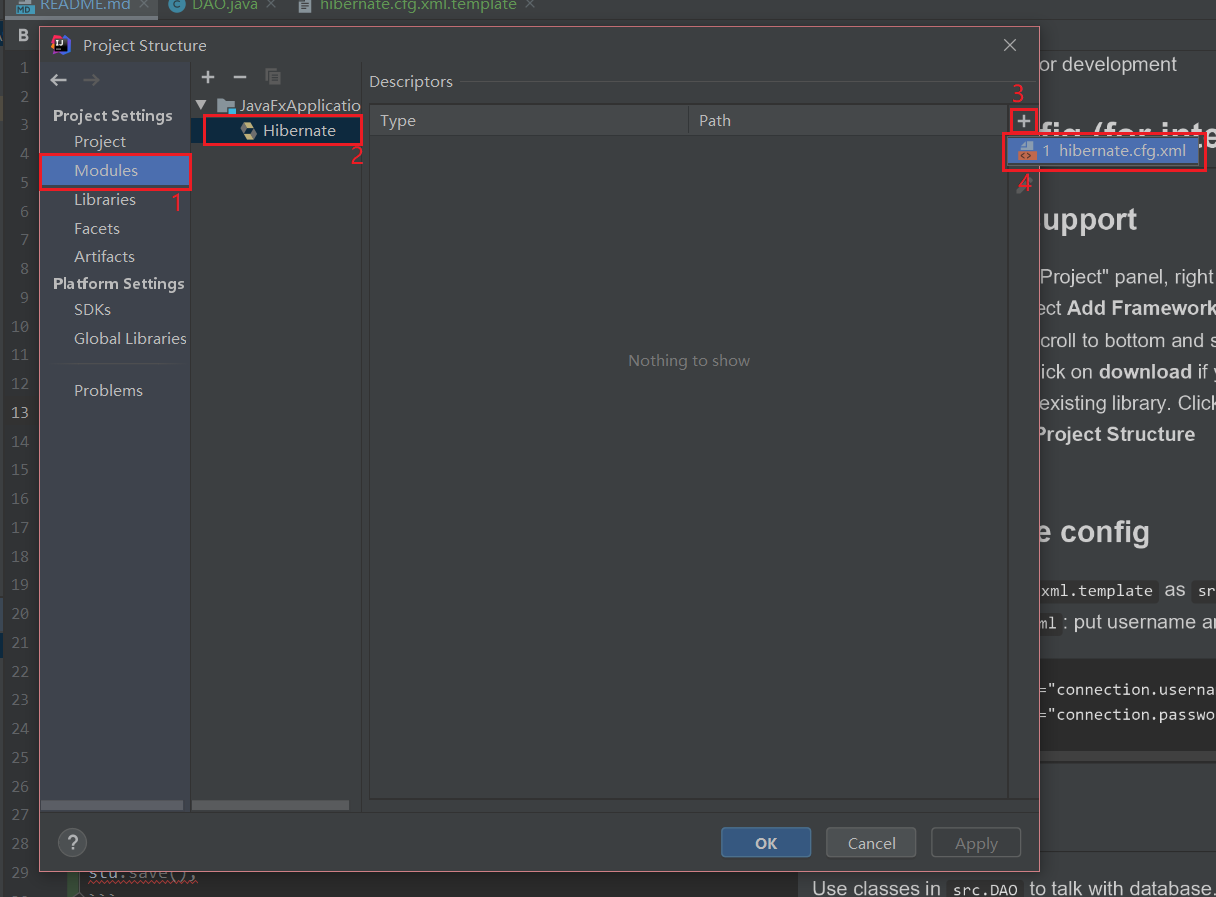The image size is (1216, 897).
Task: Click the Path column header
Action: (x=847, y=121)
